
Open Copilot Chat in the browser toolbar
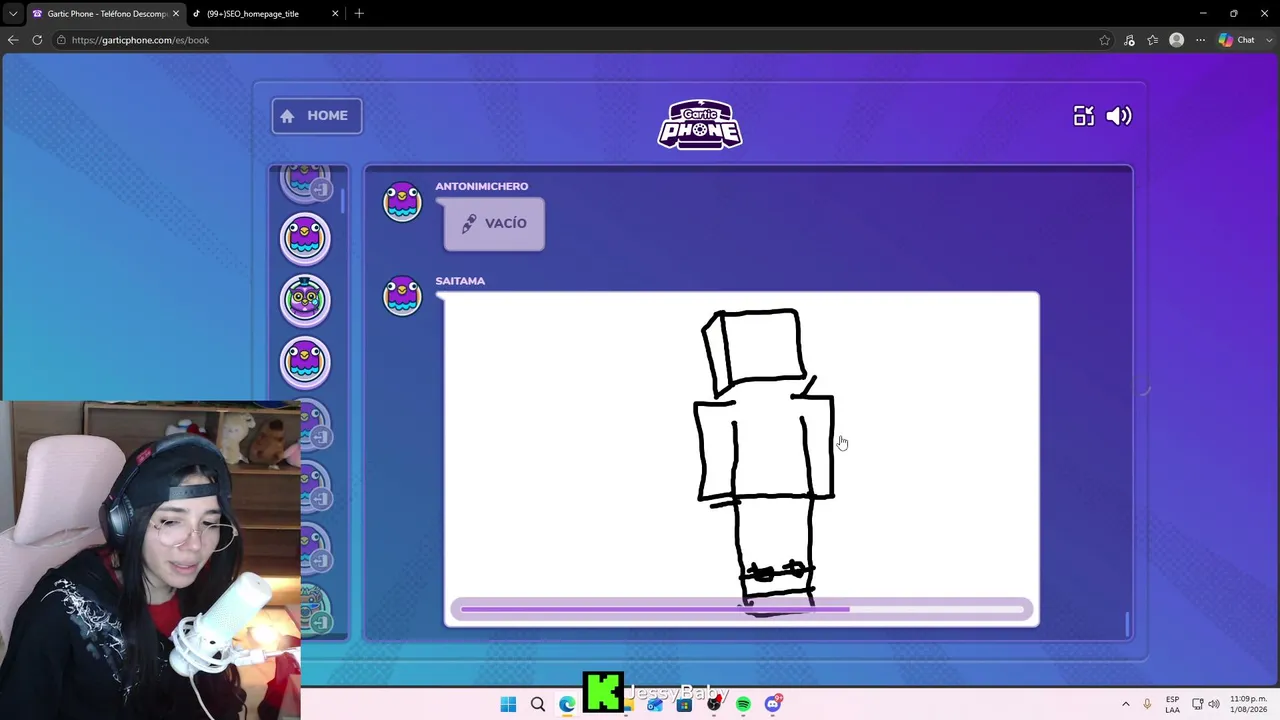tap(1238, 40)
